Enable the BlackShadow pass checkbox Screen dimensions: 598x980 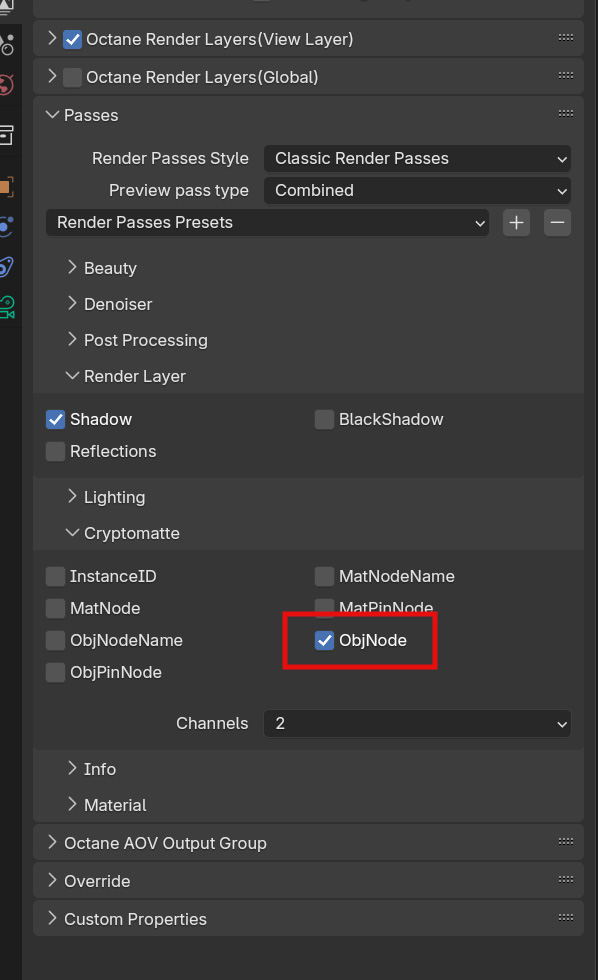pyautogui.click(x=324, y=419)
